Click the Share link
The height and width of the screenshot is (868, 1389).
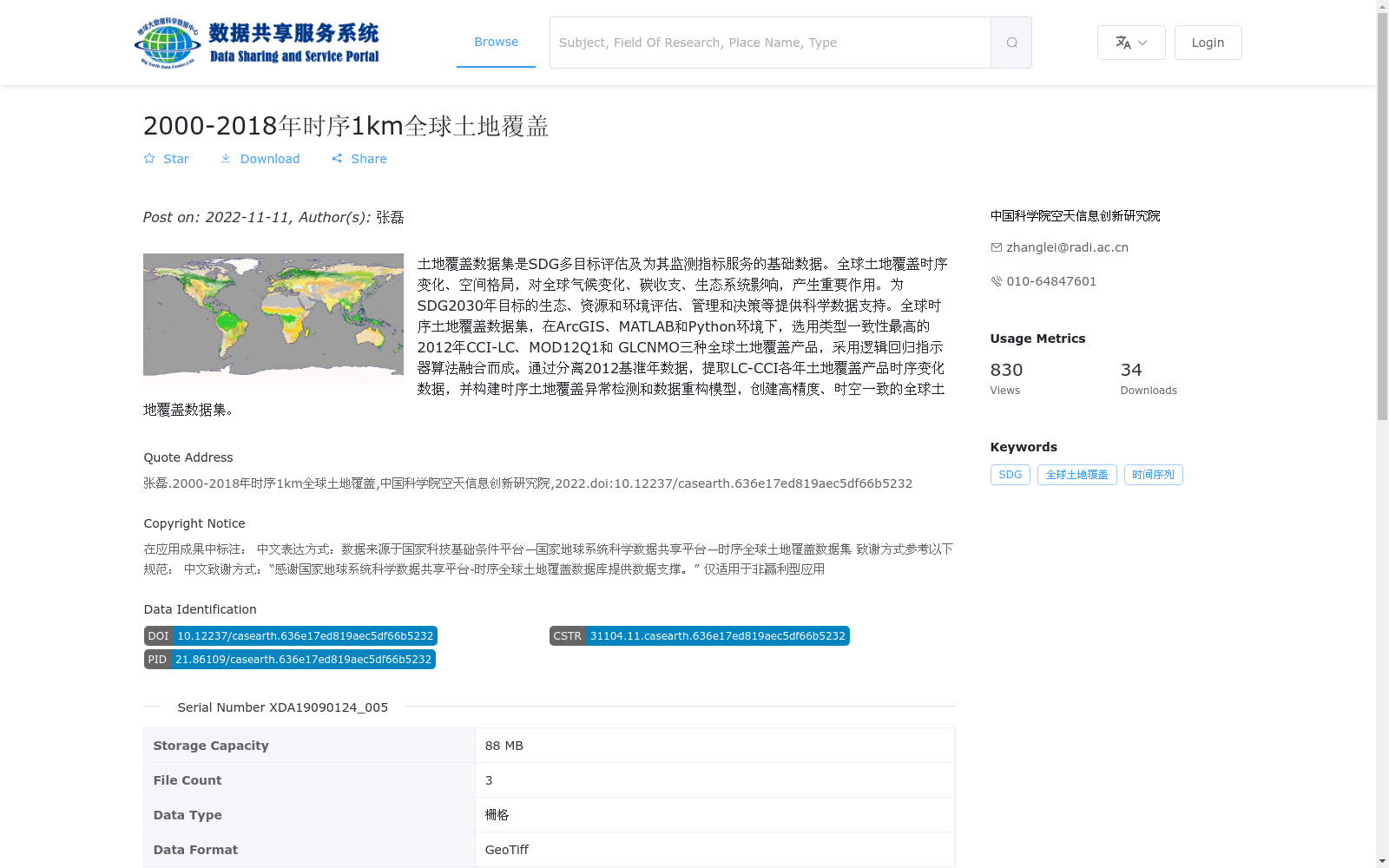tap(359, 159)
